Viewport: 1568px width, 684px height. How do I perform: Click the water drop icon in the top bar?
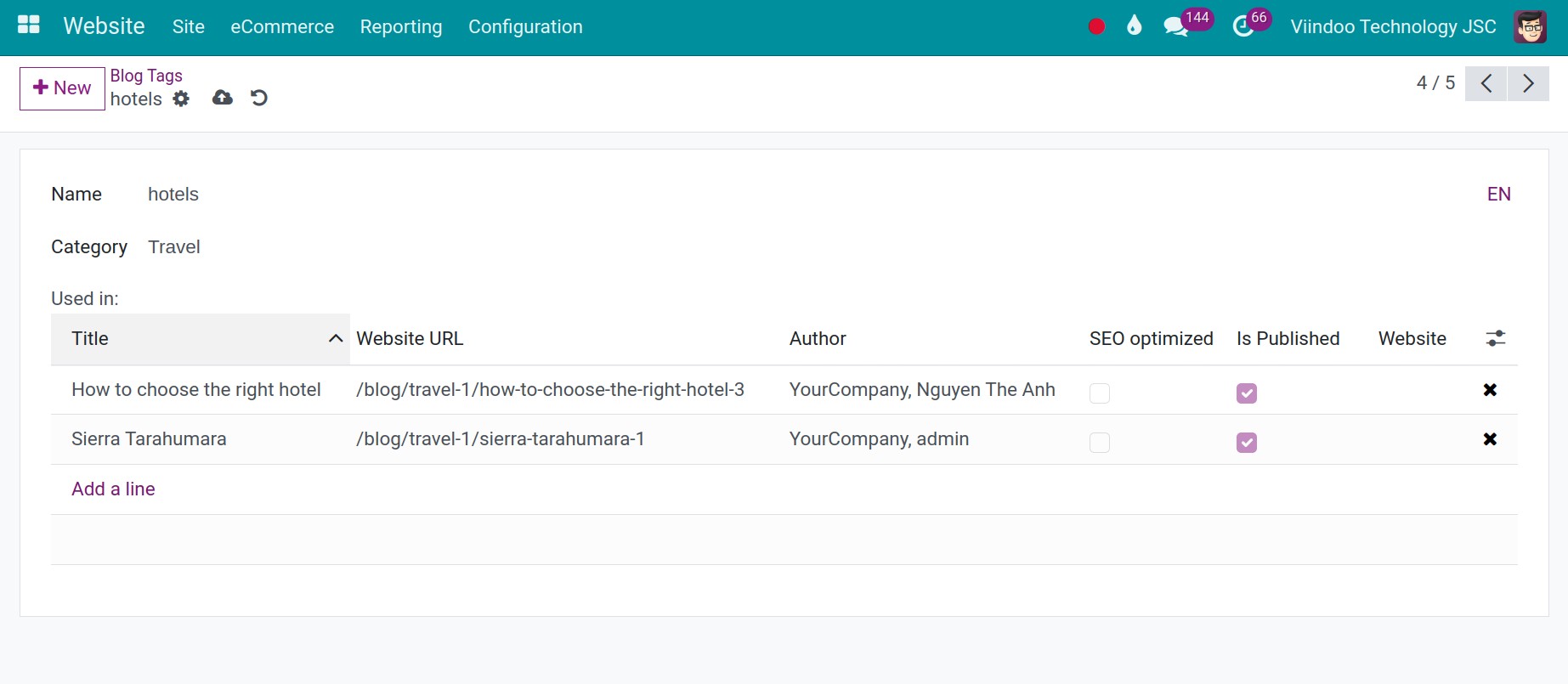click(1134, 25)
